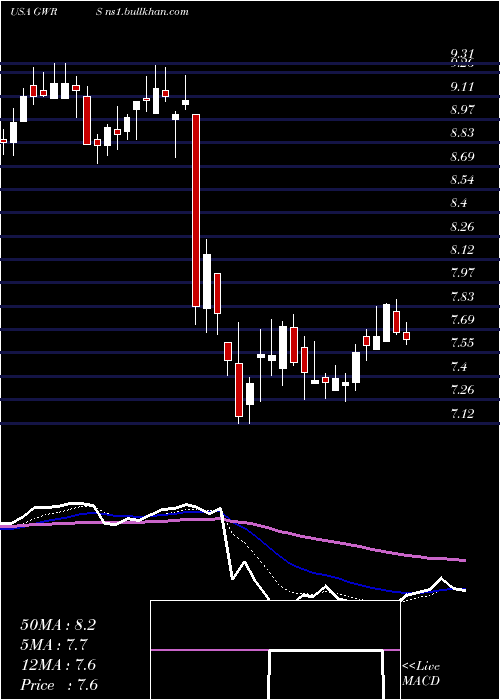Click the 7.4 price axis label
Image resolution: width=500 pixels, height=700 pixels.
point(459,367)
